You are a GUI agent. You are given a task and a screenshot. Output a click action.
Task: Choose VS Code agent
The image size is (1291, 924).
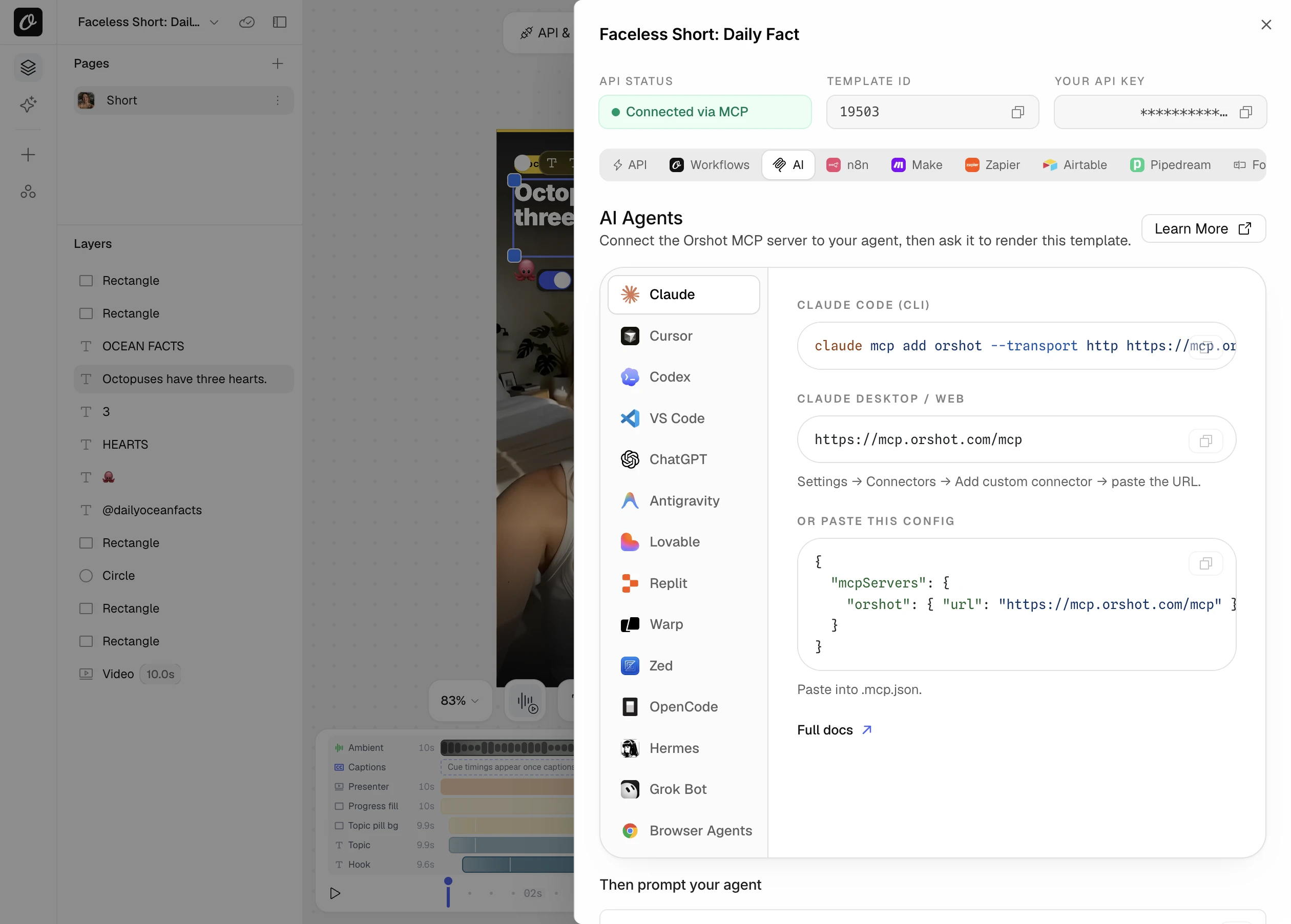(683, 418)
